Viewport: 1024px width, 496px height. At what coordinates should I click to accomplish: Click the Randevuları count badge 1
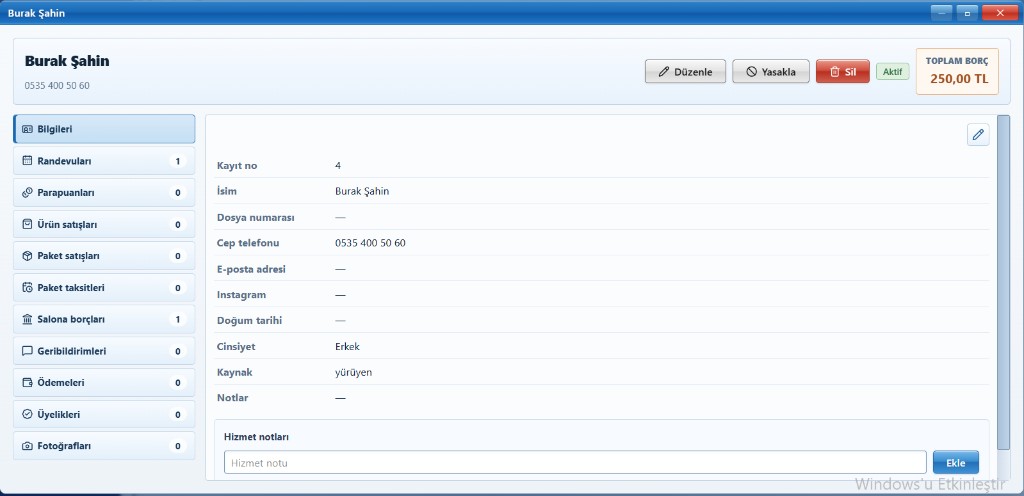point(178,161)
